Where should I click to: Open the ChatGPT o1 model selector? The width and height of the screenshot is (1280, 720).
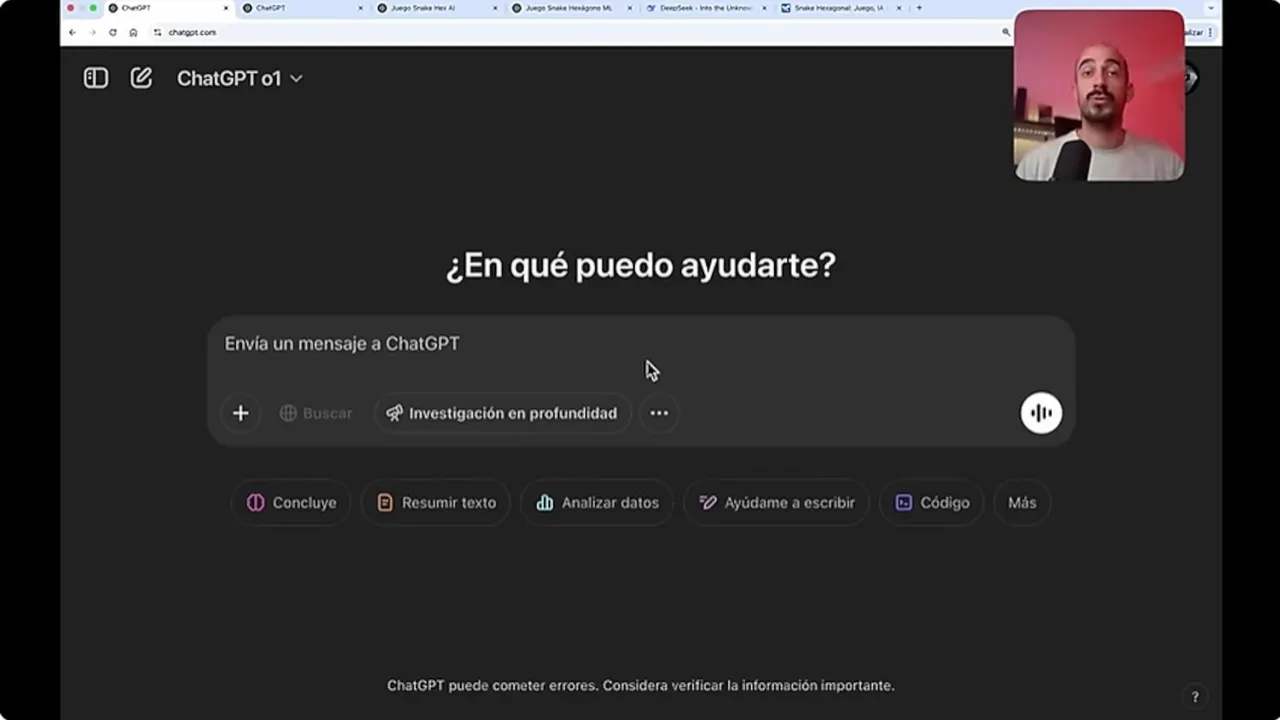[239, 78]
